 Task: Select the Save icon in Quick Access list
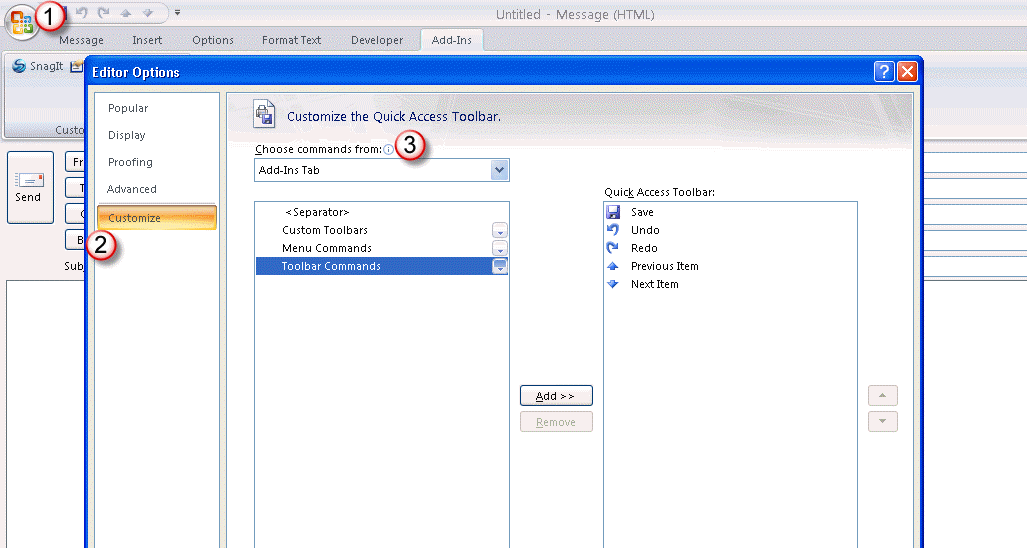tap(614, 212)
